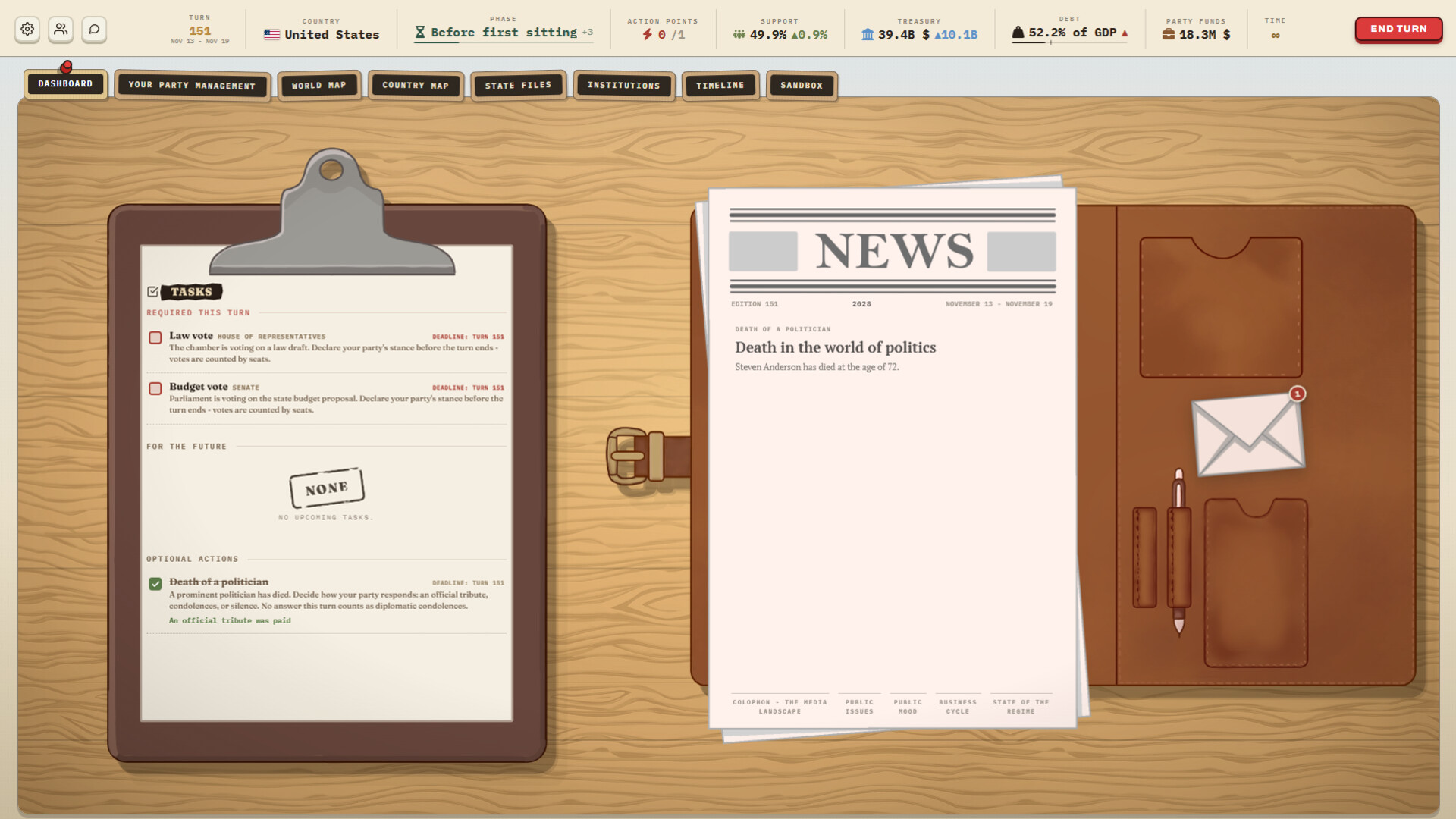Viewport: 1456px width, 819px height.
Task: Click the treasury bank building icon
Action: pyautogui.click(x=868, y=35)
